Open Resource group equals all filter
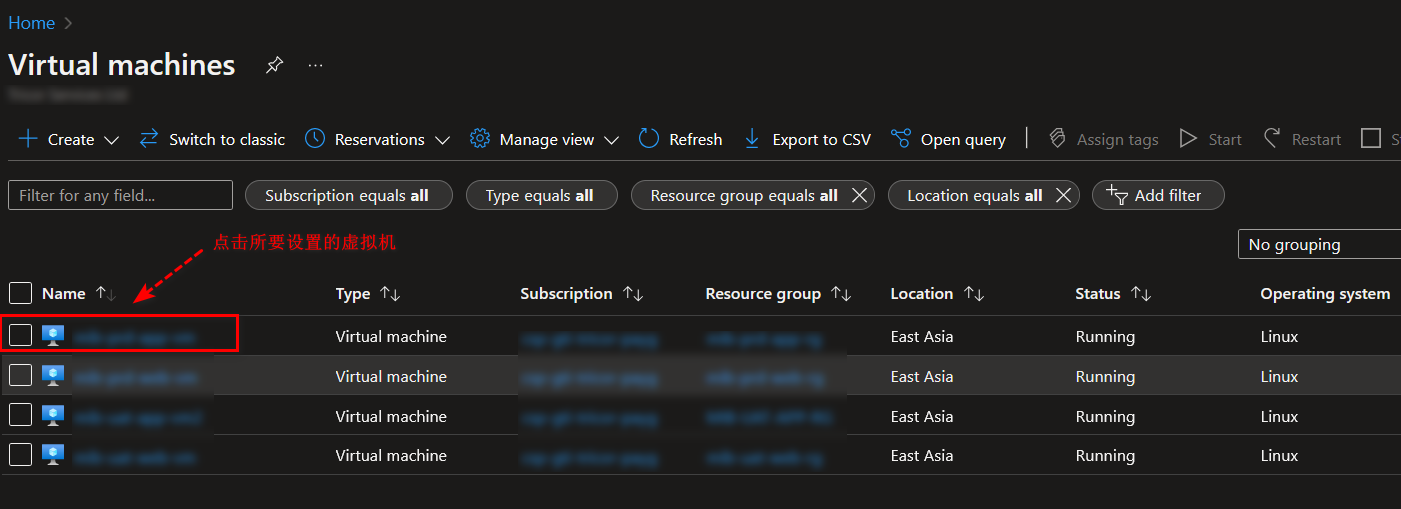The image size is (1401, 509). point(744,196)
